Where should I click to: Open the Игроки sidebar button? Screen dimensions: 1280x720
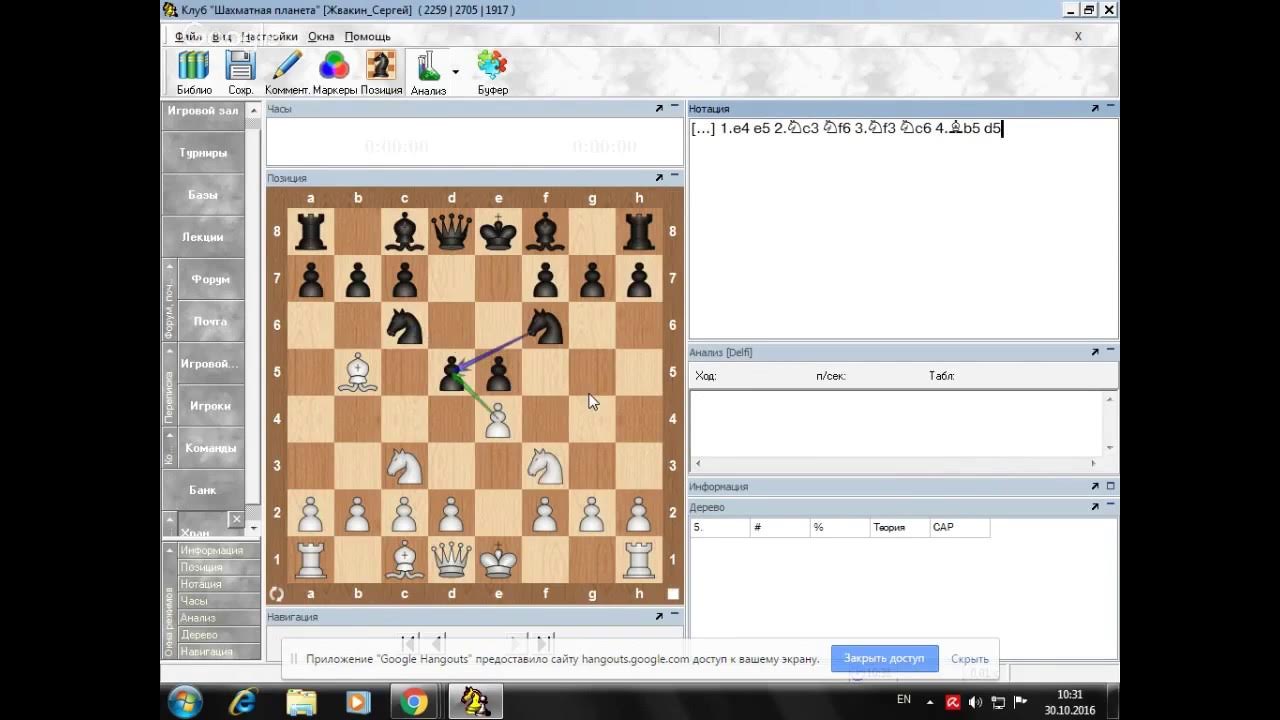tap(211, 406)
